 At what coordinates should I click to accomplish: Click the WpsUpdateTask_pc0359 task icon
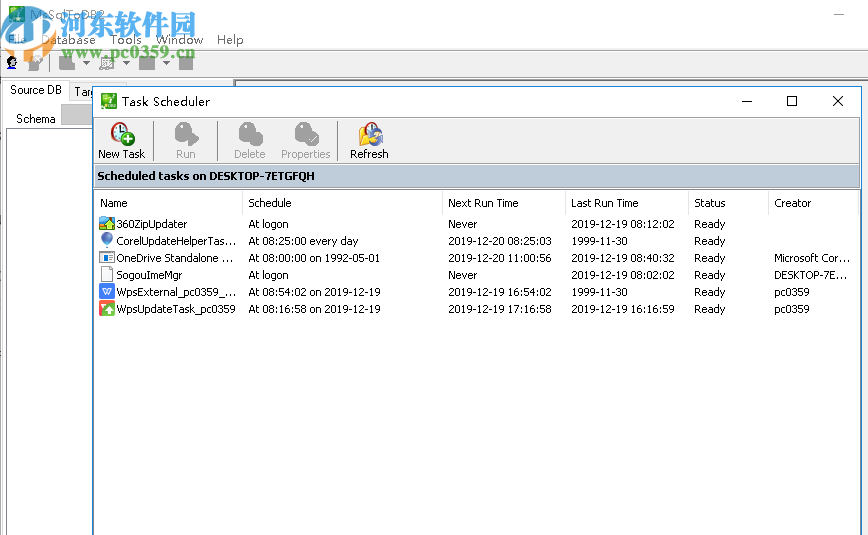click(x=107, y=308)
